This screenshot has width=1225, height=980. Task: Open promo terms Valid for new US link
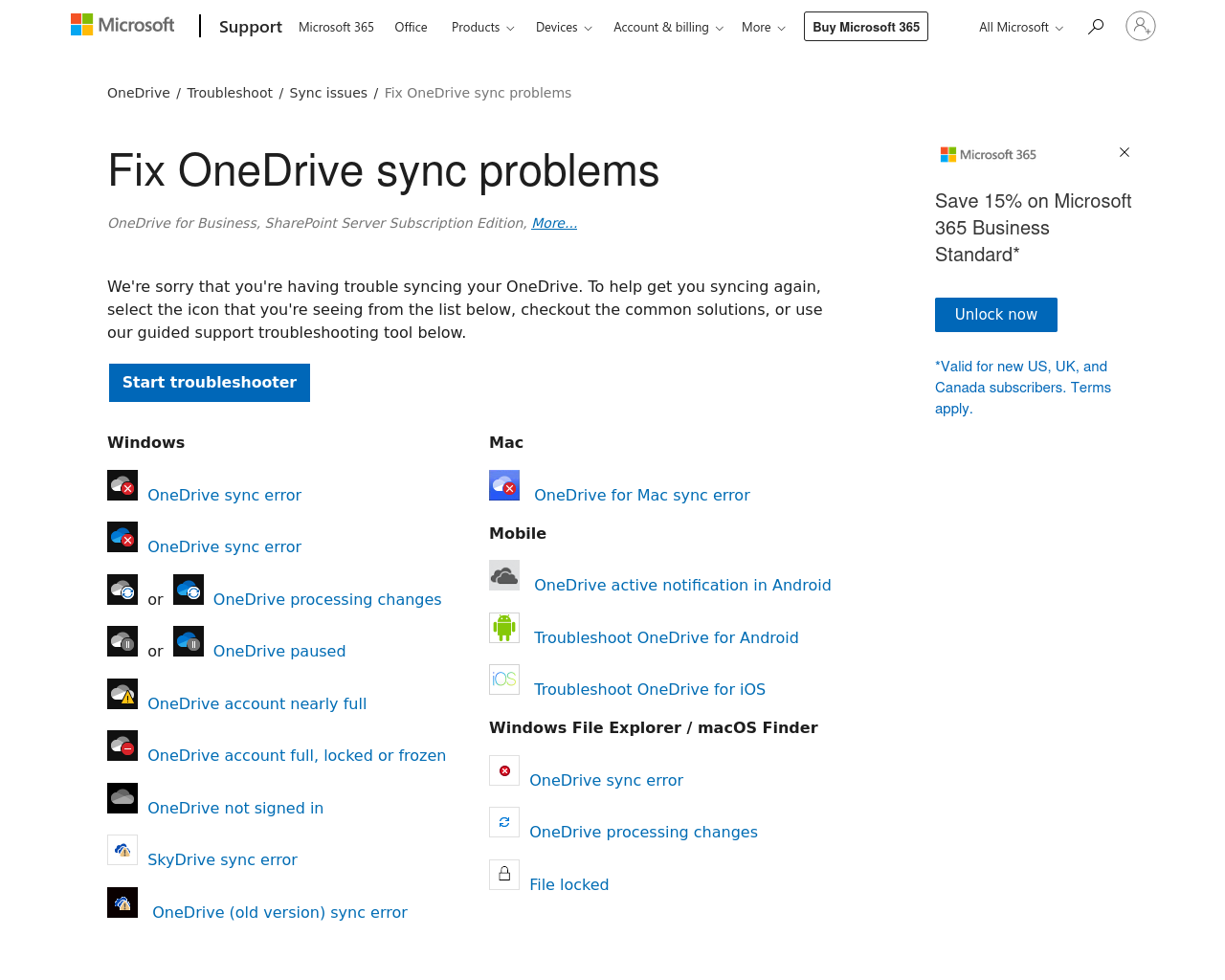click(x=1023, y=388)
